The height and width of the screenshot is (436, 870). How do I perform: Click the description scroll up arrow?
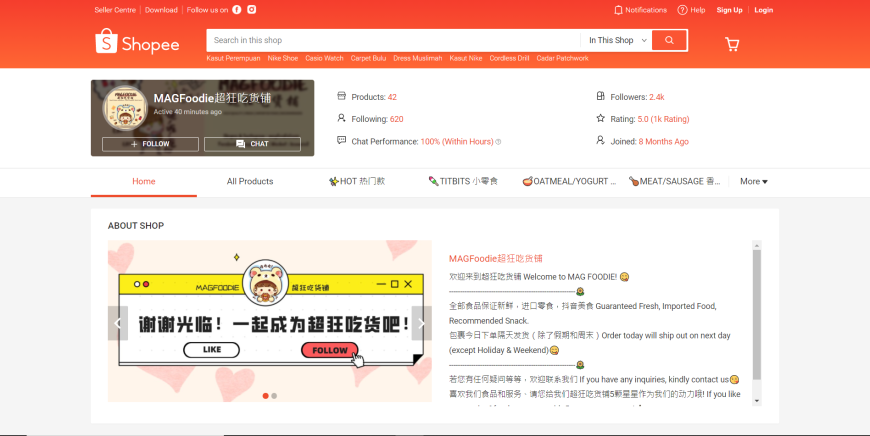[x=757, y=245]
